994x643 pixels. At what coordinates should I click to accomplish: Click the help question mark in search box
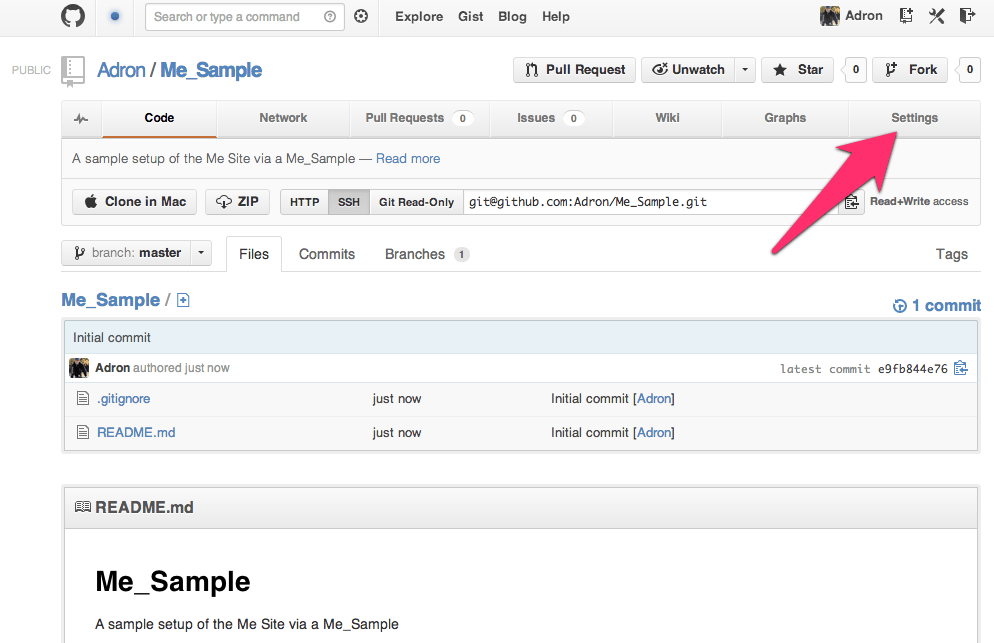tap(330, 16)
